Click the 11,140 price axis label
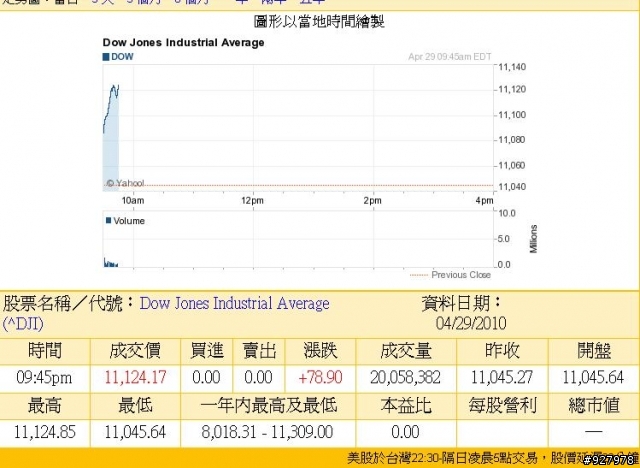Viewport: 640px width, 468px height. point(512,67)
